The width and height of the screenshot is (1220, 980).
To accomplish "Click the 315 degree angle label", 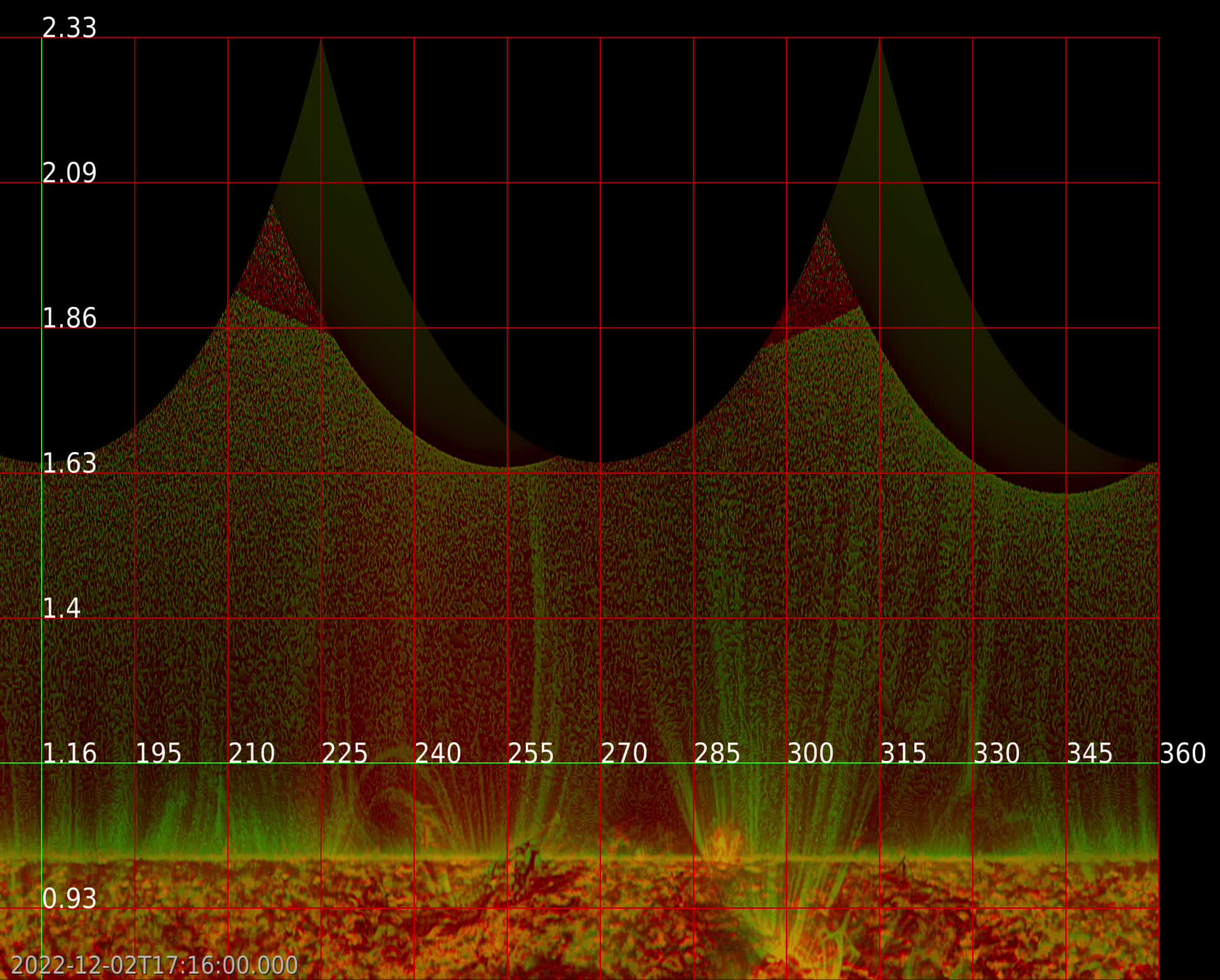I will click(903, 753).
